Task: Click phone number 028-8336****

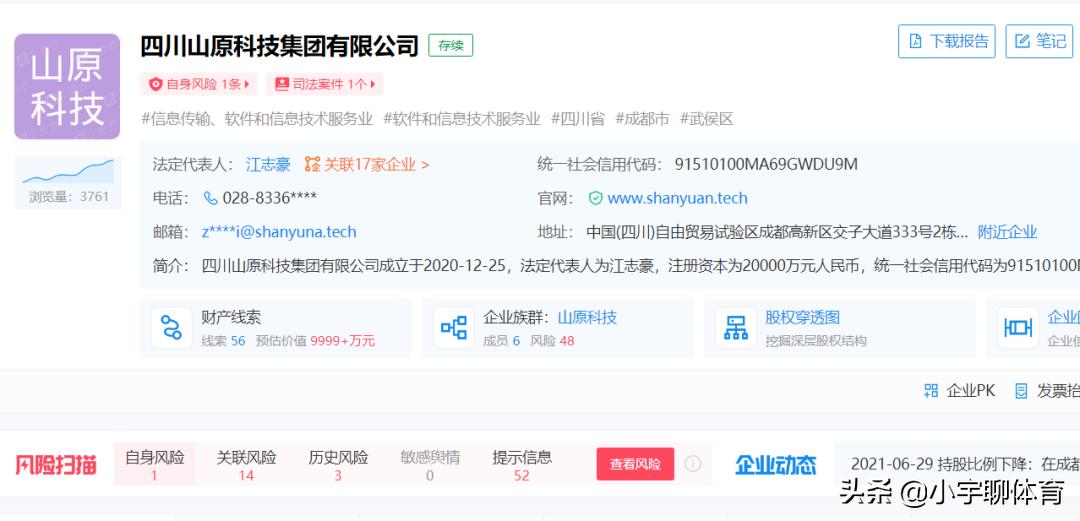Action: click(269, 198)
